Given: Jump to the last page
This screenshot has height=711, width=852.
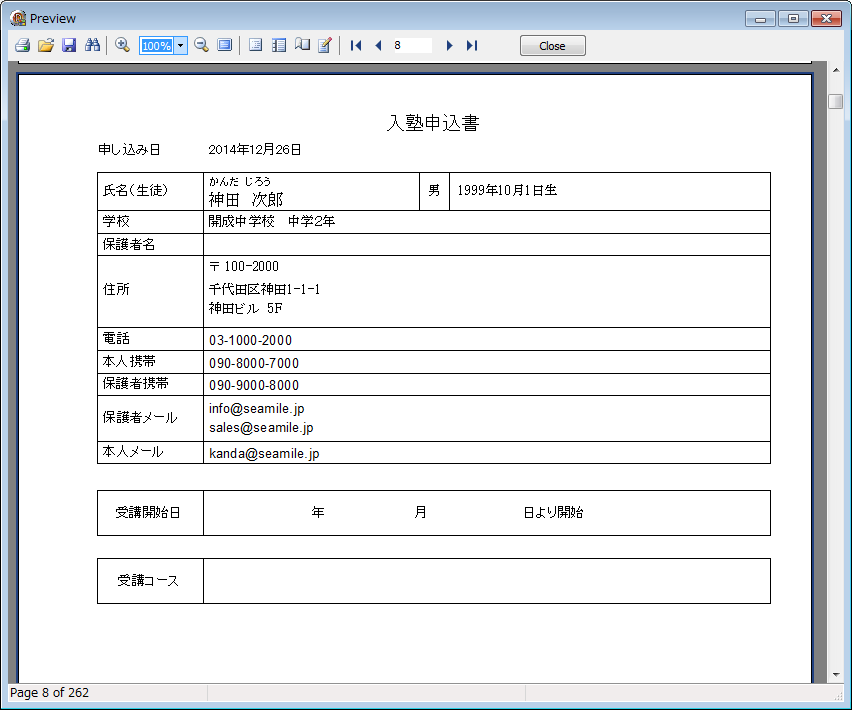Looking at the screenshot, I should pyautogui.click(x=472, y=46).
